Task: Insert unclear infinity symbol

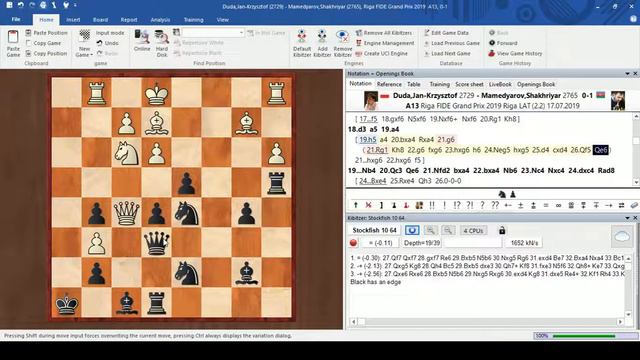Action: tap(558, 205)
